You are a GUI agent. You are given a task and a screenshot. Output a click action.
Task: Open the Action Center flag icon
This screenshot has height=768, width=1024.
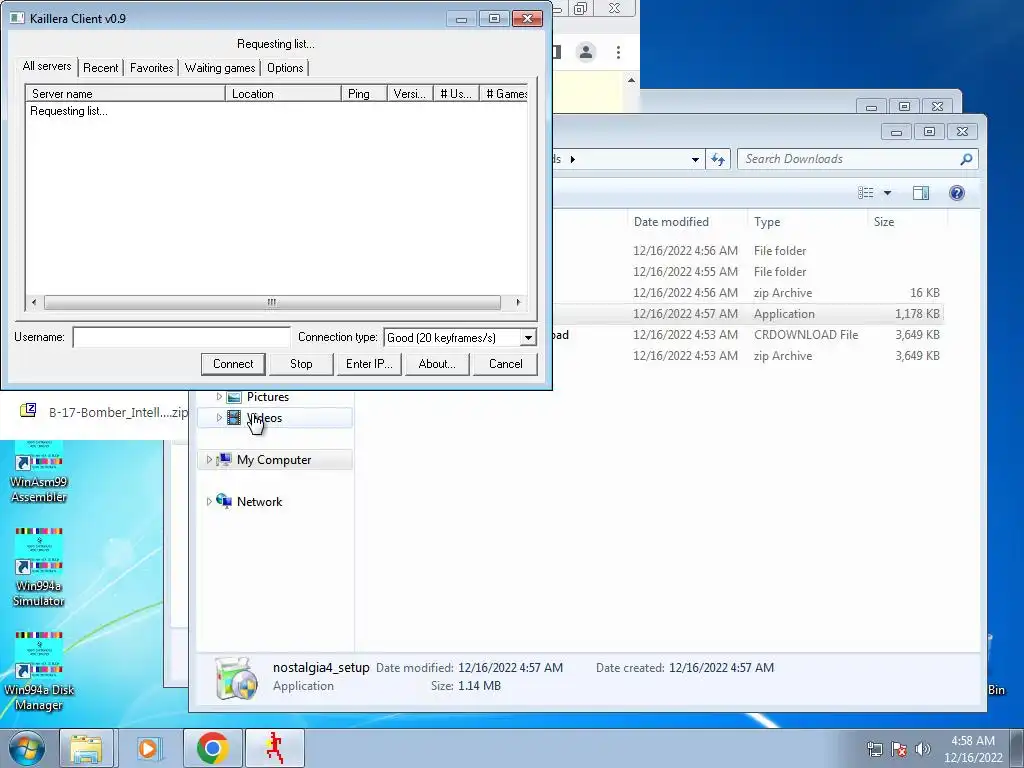click(899, 749)
